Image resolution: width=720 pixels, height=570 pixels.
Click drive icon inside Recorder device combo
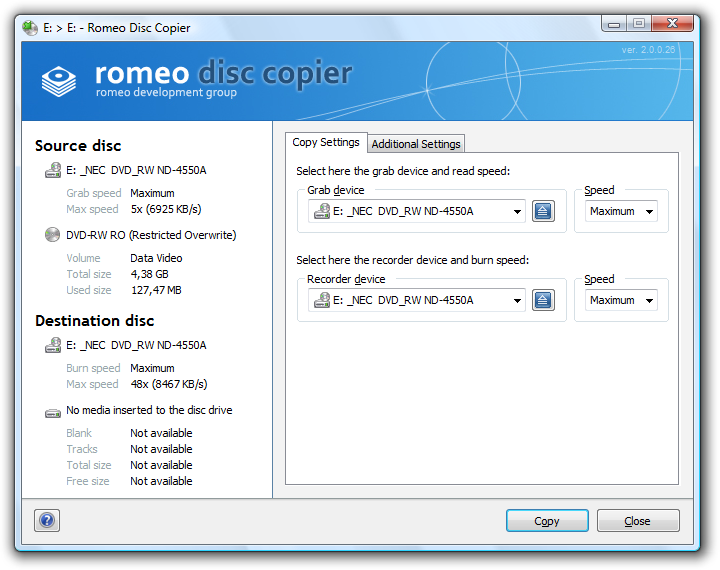pos(322,300)
